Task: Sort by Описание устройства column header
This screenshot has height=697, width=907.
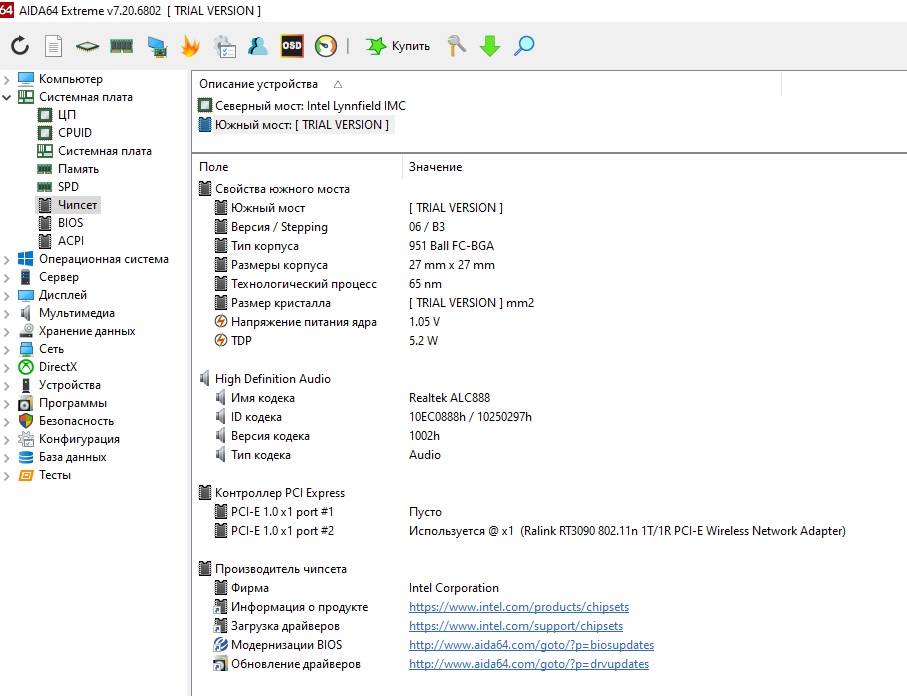Action: point(259,84)
